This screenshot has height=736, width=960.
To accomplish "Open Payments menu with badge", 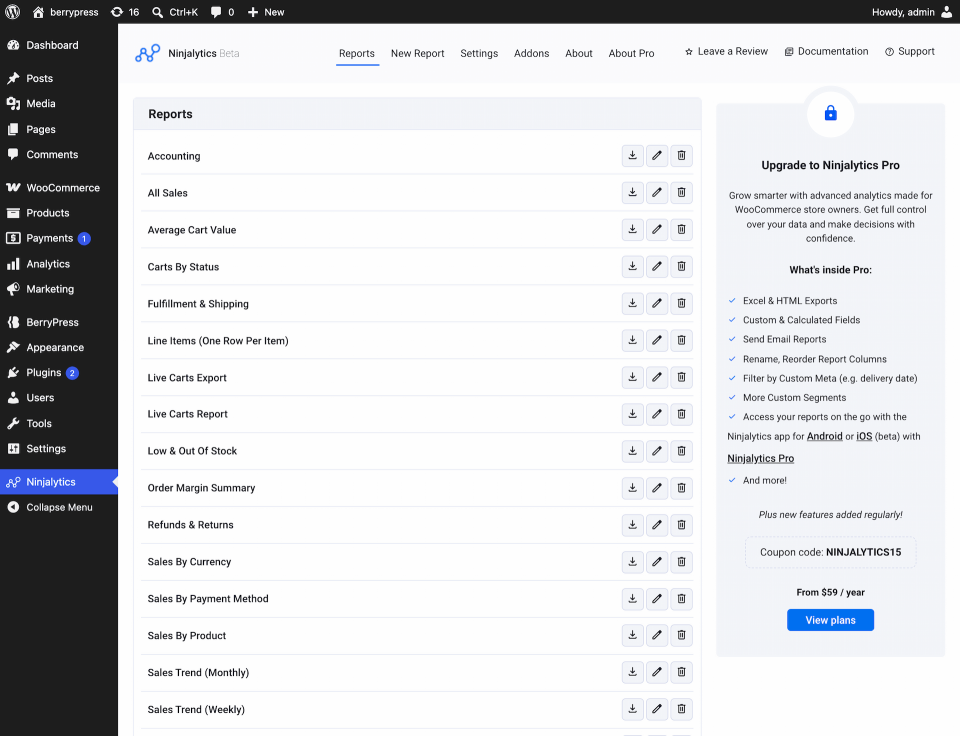I will tap(59, 238).
